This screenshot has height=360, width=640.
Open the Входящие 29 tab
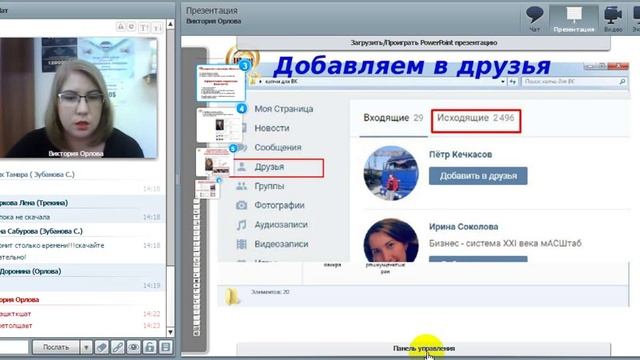pos(393,118)
